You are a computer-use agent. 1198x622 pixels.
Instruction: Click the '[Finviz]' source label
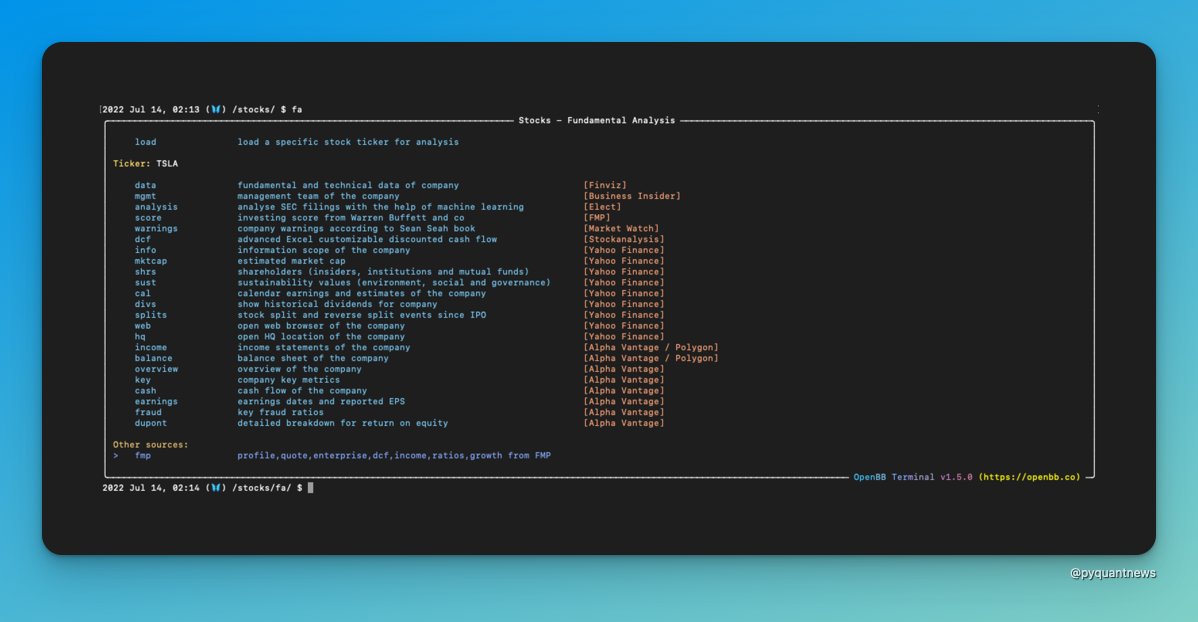click(605, 185)
